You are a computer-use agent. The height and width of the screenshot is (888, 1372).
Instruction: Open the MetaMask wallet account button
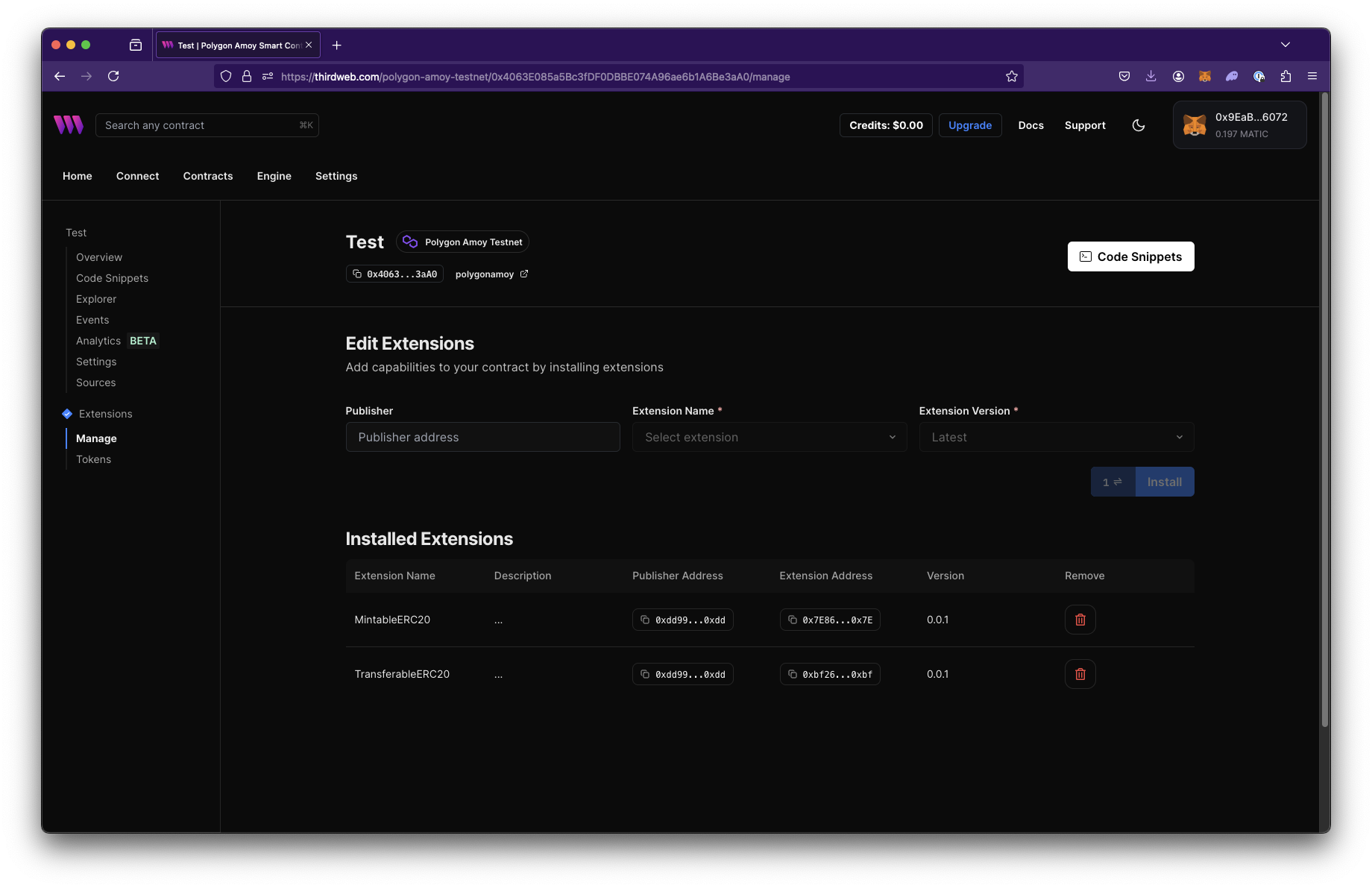1239,125
